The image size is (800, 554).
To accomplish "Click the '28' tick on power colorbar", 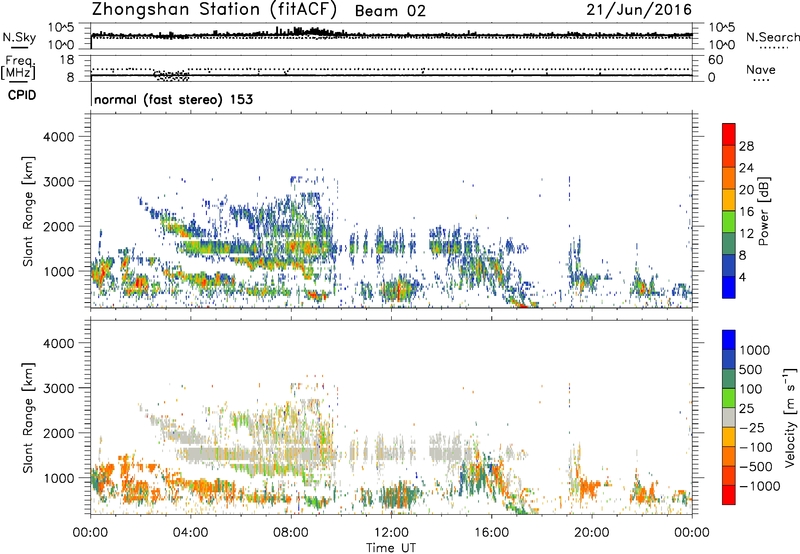I will pos(746,146).
